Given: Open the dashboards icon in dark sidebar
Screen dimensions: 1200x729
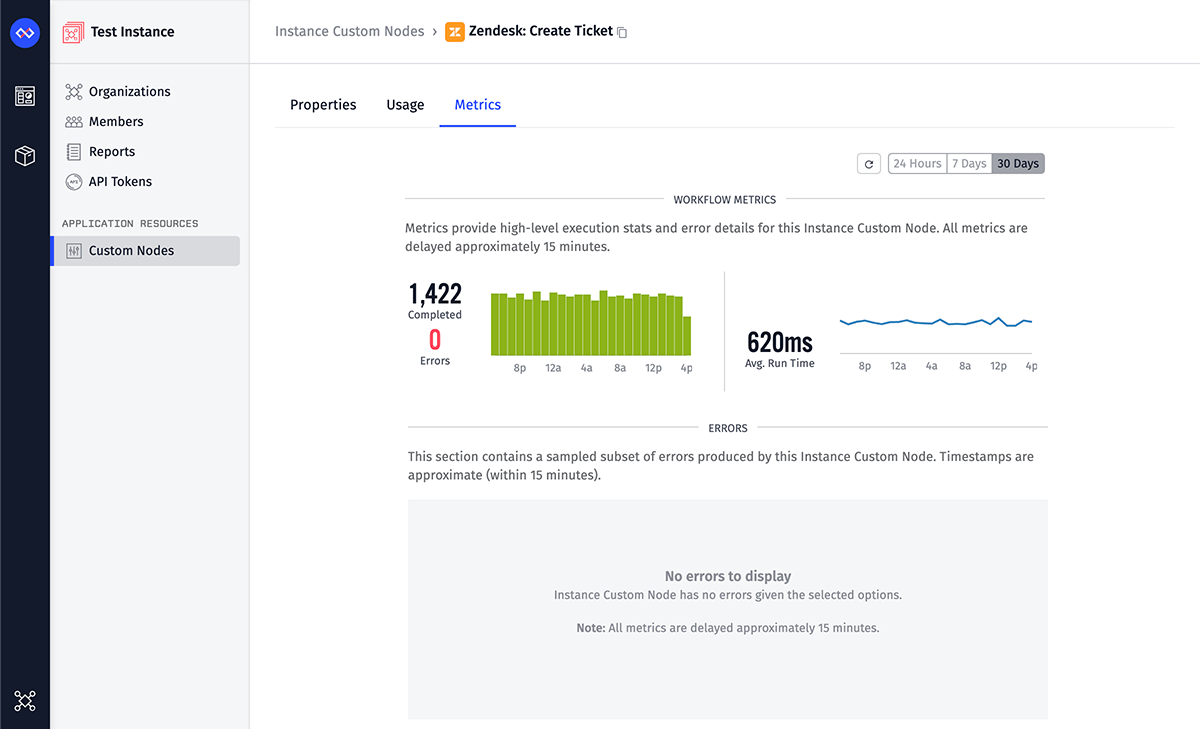Looking at the screenshot, I should point(25,96).
